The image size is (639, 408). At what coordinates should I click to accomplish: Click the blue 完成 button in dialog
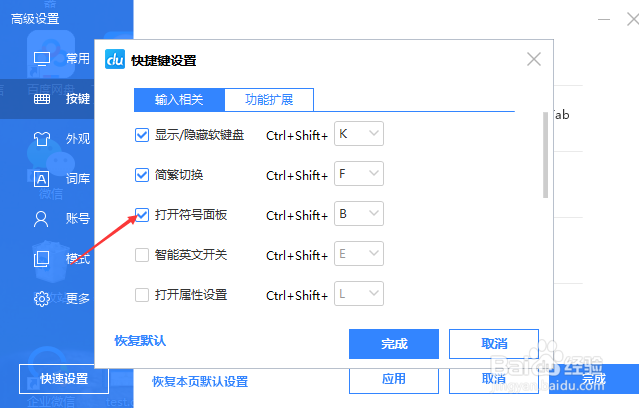point(394,344)
